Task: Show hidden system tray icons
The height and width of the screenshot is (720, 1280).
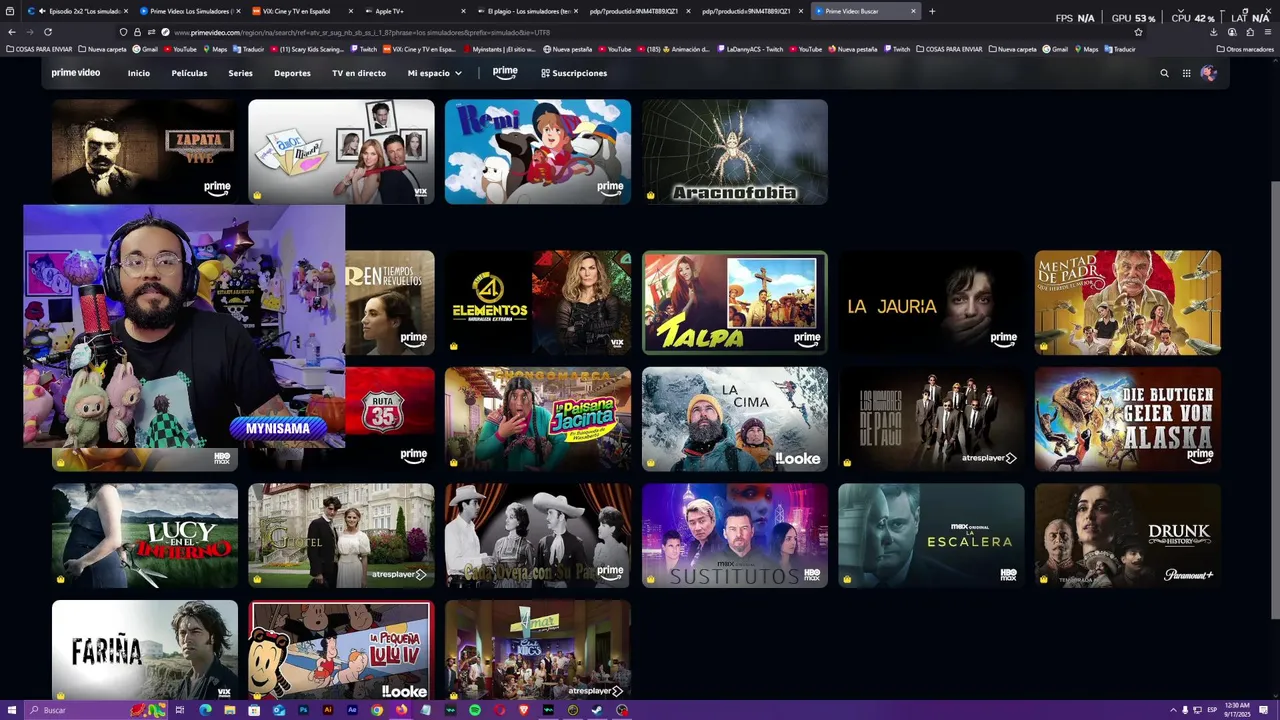Action: tap(1174, 710)
